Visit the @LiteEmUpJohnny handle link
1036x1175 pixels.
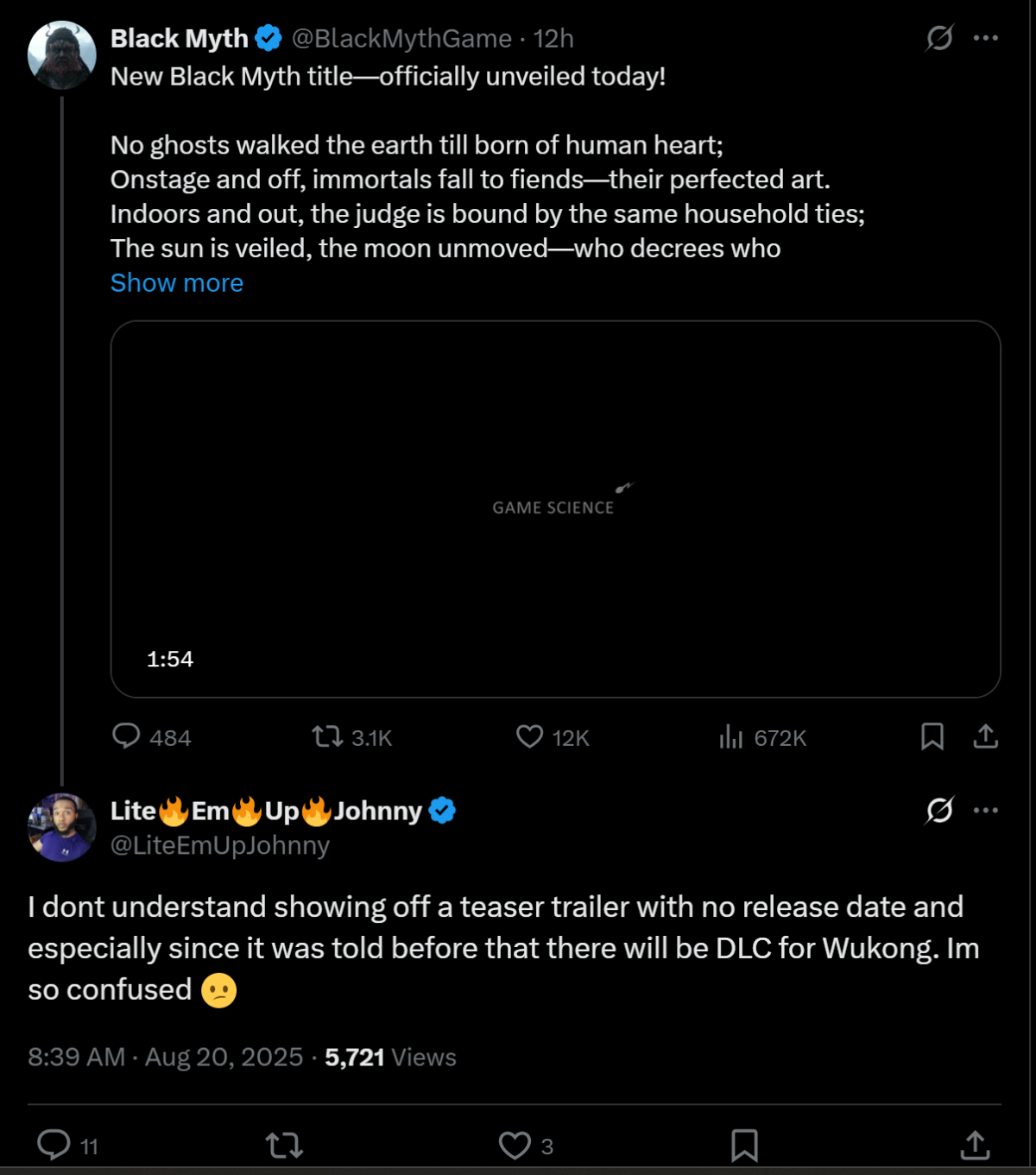[x=220, y=844]
